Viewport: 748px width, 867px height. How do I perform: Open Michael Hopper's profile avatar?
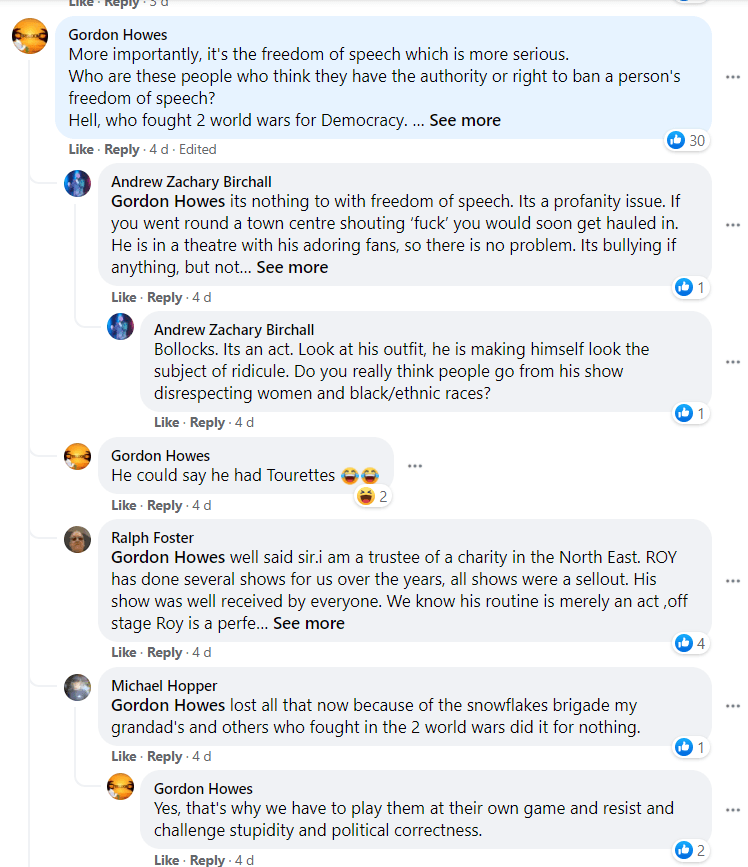[x=78, y=688]
